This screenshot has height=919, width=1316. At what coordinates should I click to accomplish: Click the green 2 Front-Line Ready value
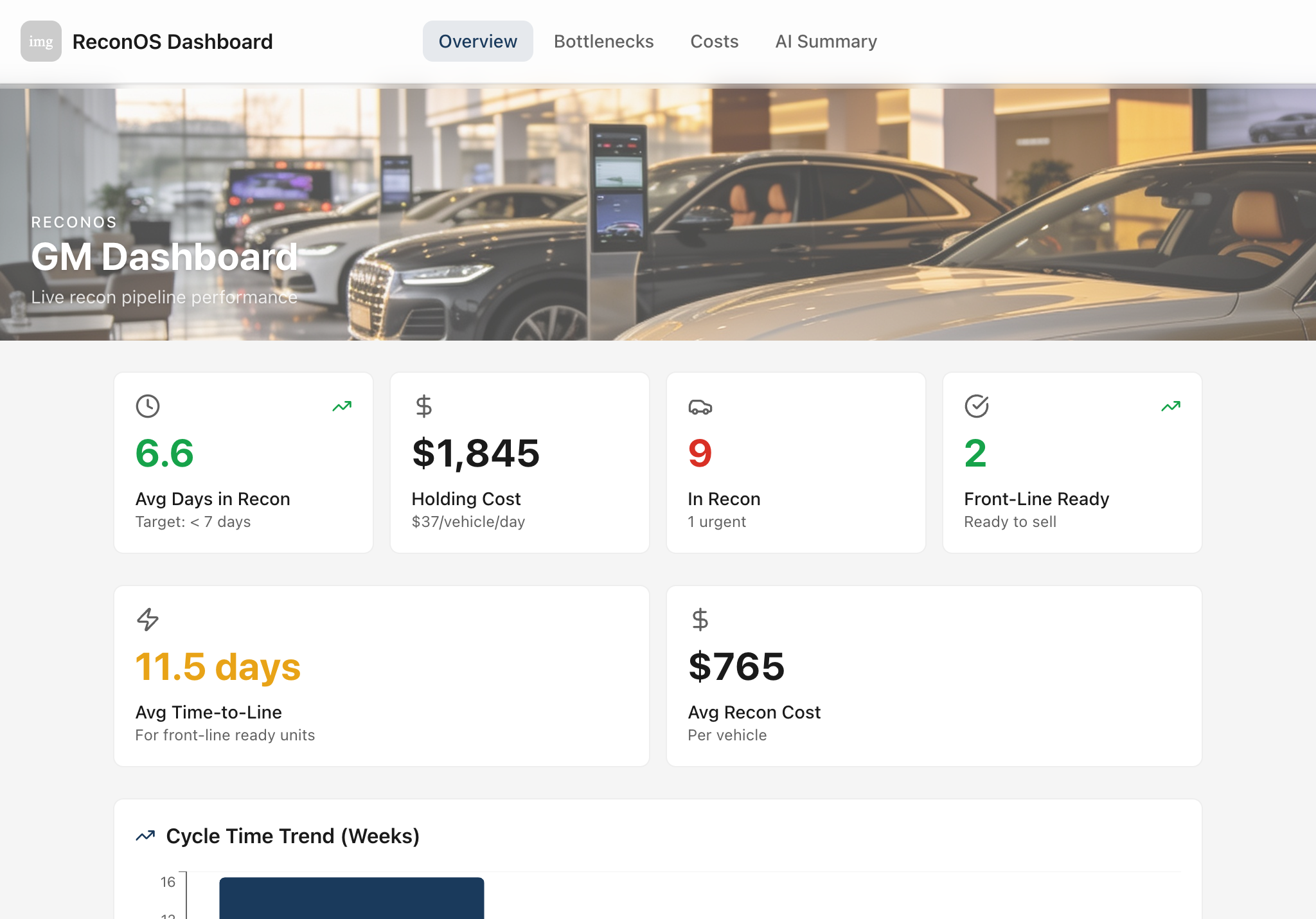(975, 453)
